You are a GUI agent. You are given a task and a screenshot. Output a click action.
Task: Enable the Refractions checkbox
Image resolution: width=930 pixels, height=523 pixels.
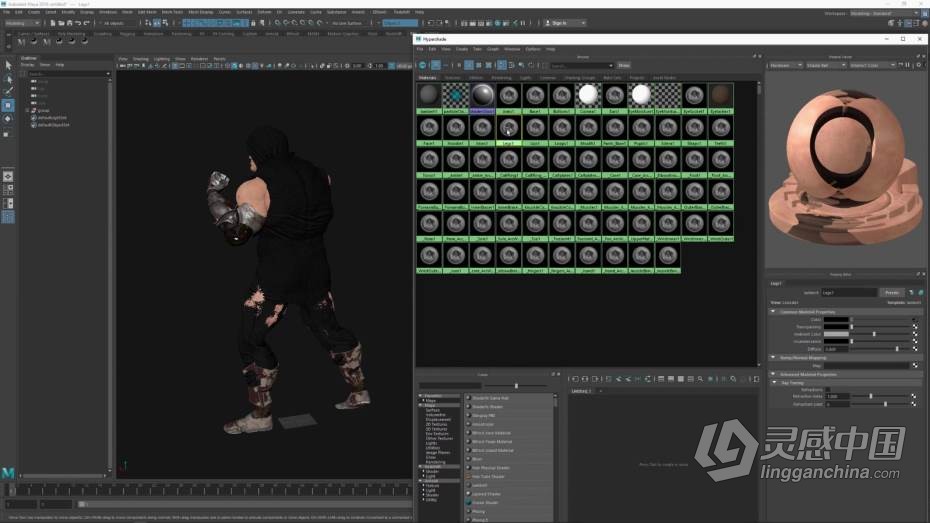828,390
